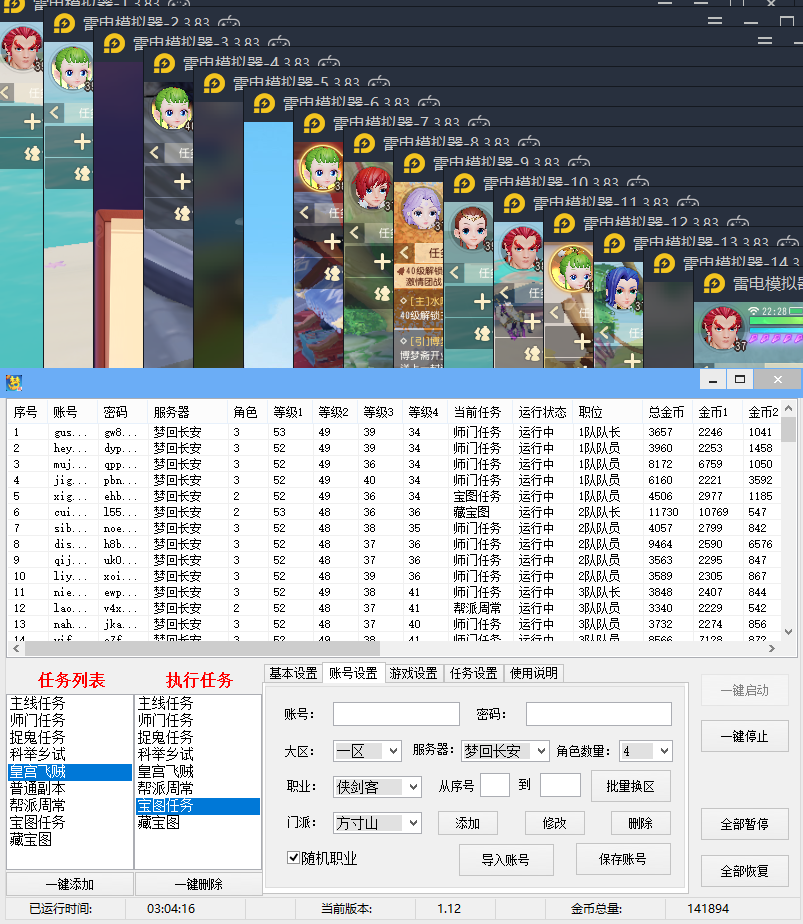Focus the 密码 input field
The width and height of the screenshot is (803, 924).
[x=599, y=714]
